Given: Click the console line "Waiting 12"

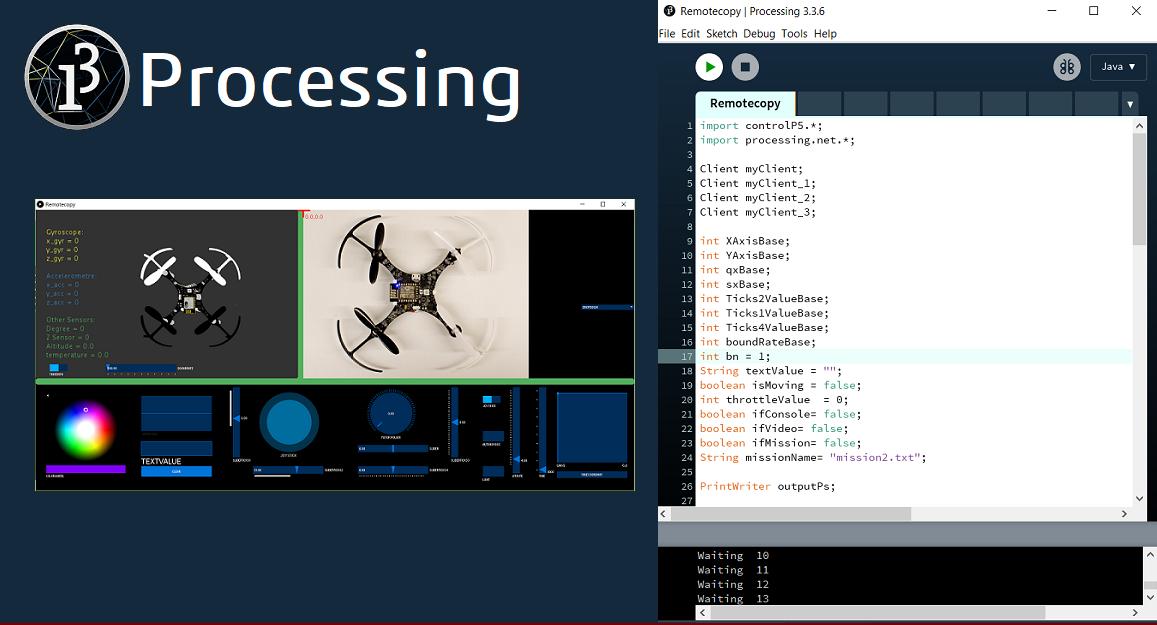Looking at the screenshot, I should 733,584.
